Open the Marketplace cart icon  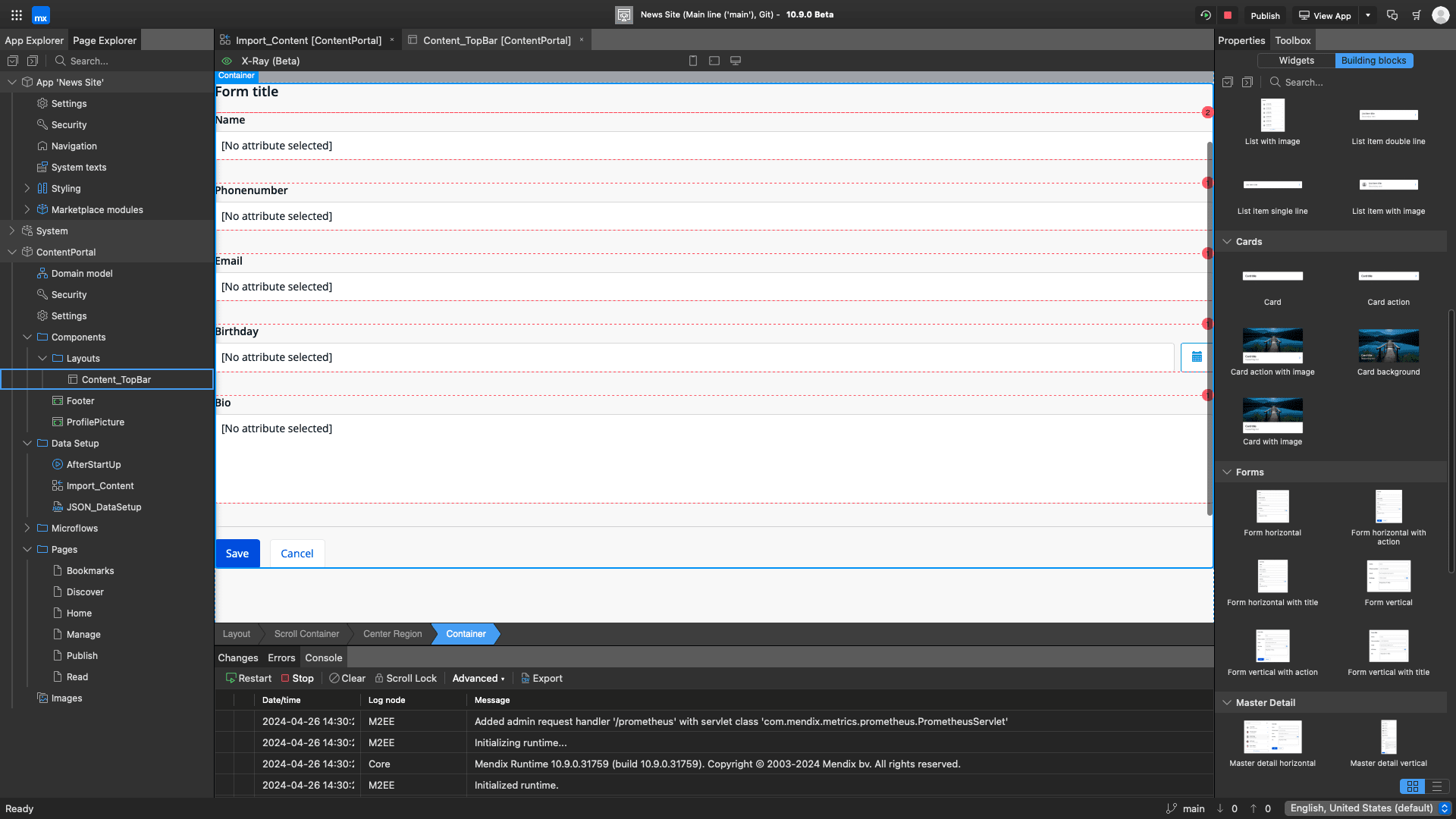click(1416, 15)
